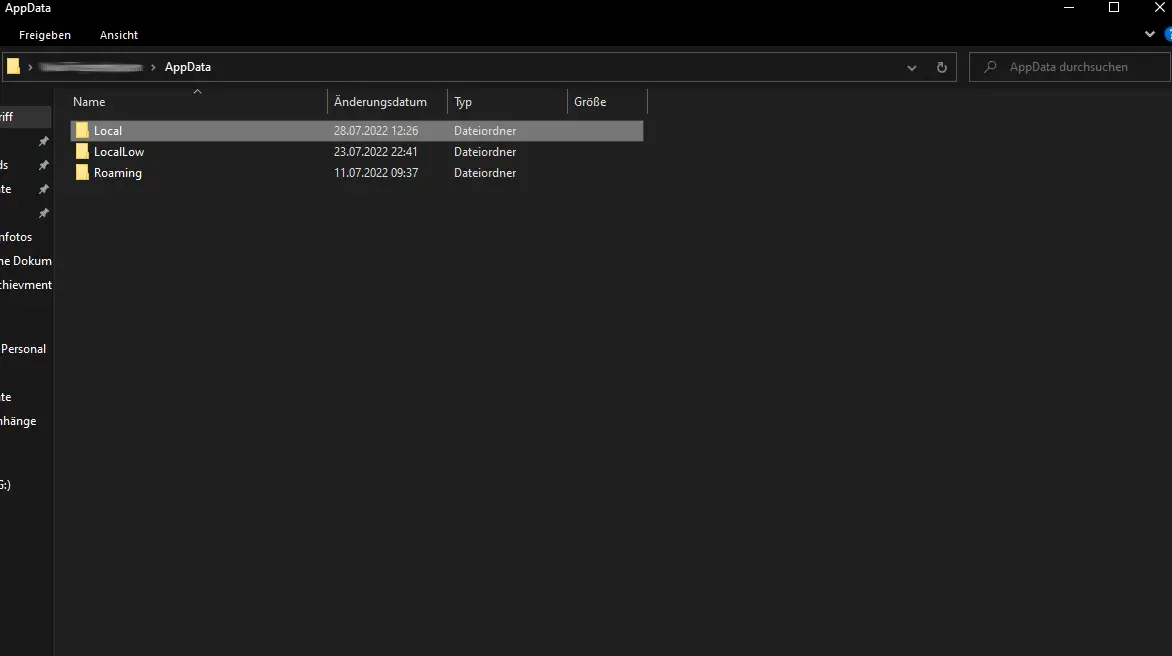Select the Local folder row
1172x656 pixels.
tap(357, 131)
